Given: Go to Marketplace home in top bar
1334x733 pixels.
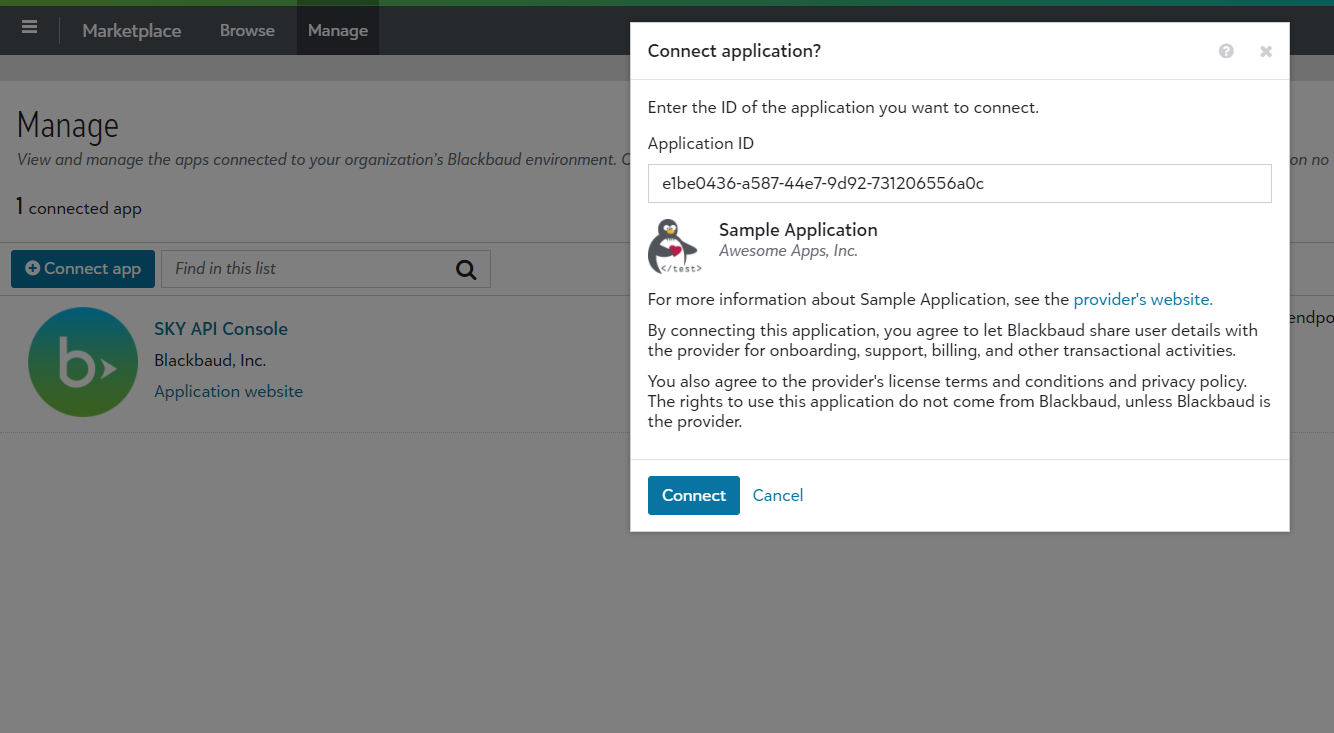Looking at the screenshot, I should 132,31.
